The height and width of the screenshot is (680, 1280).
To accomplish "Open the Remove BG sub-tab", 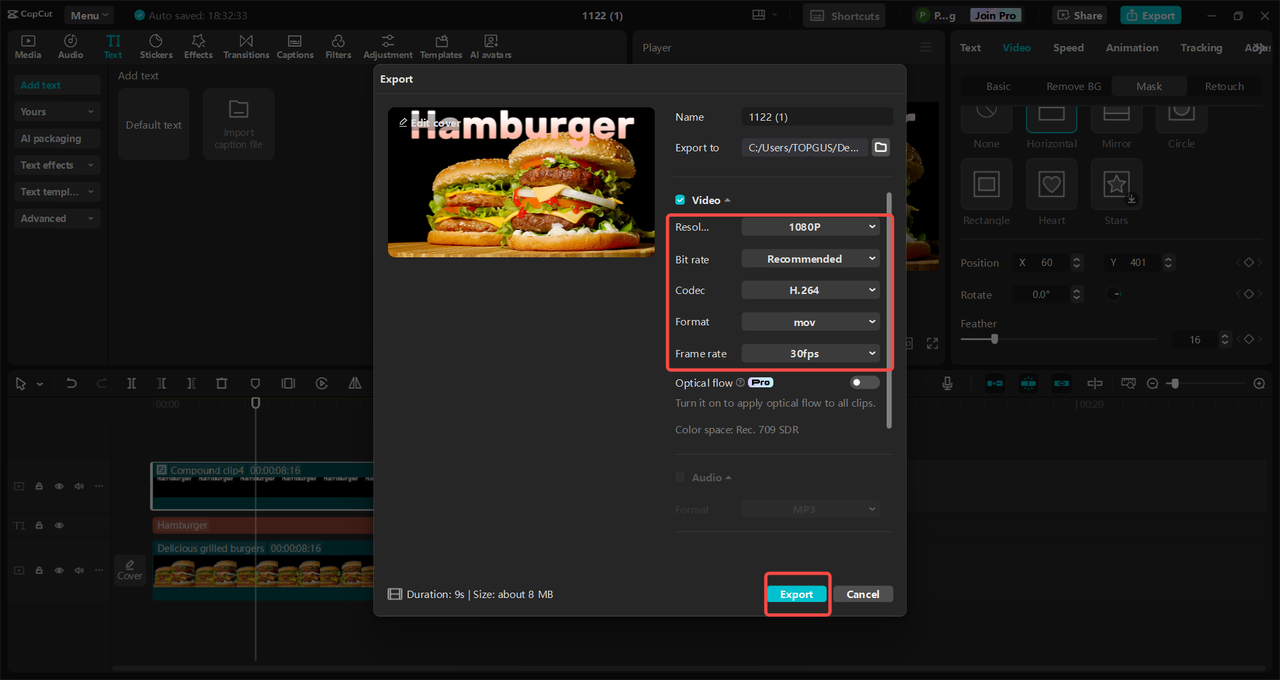I will click(x=1073, y=86).
